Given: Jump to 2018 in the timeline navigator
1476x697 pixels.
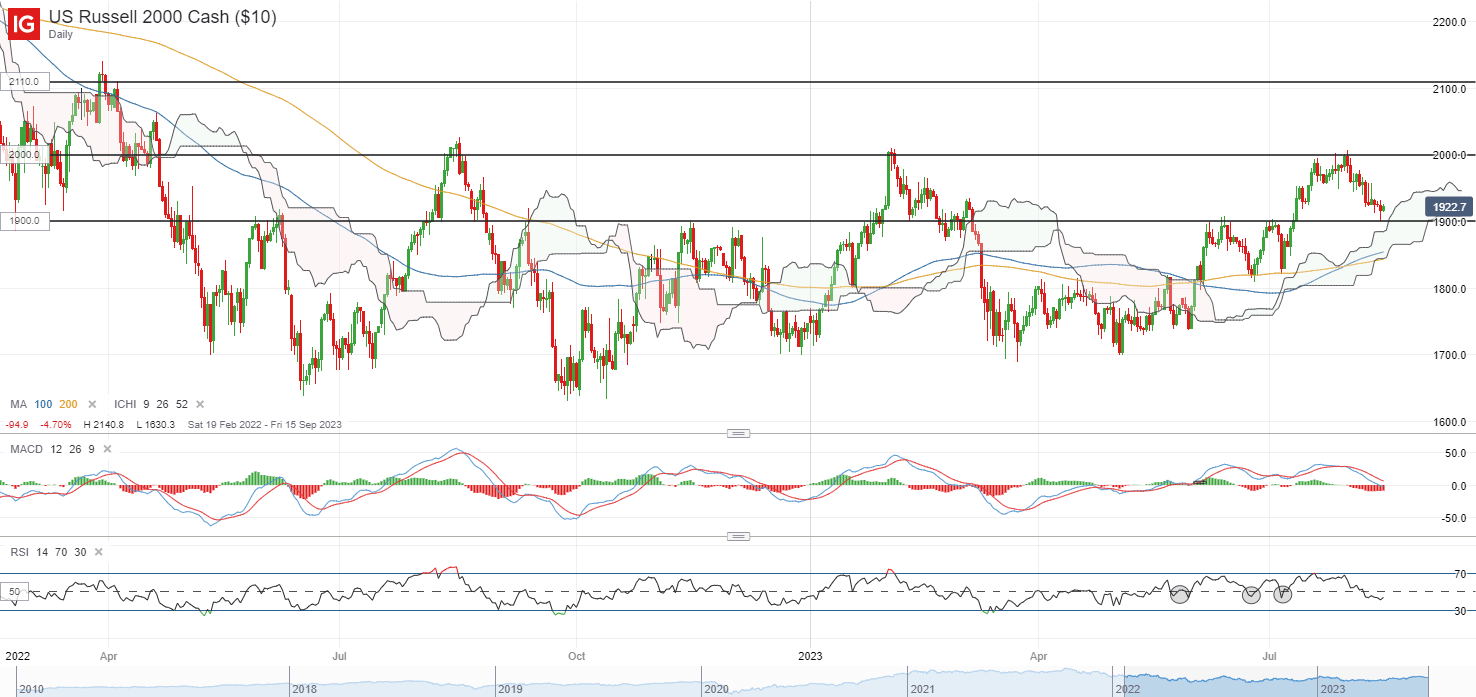Looking at the screenshot, I should (305, 690).
